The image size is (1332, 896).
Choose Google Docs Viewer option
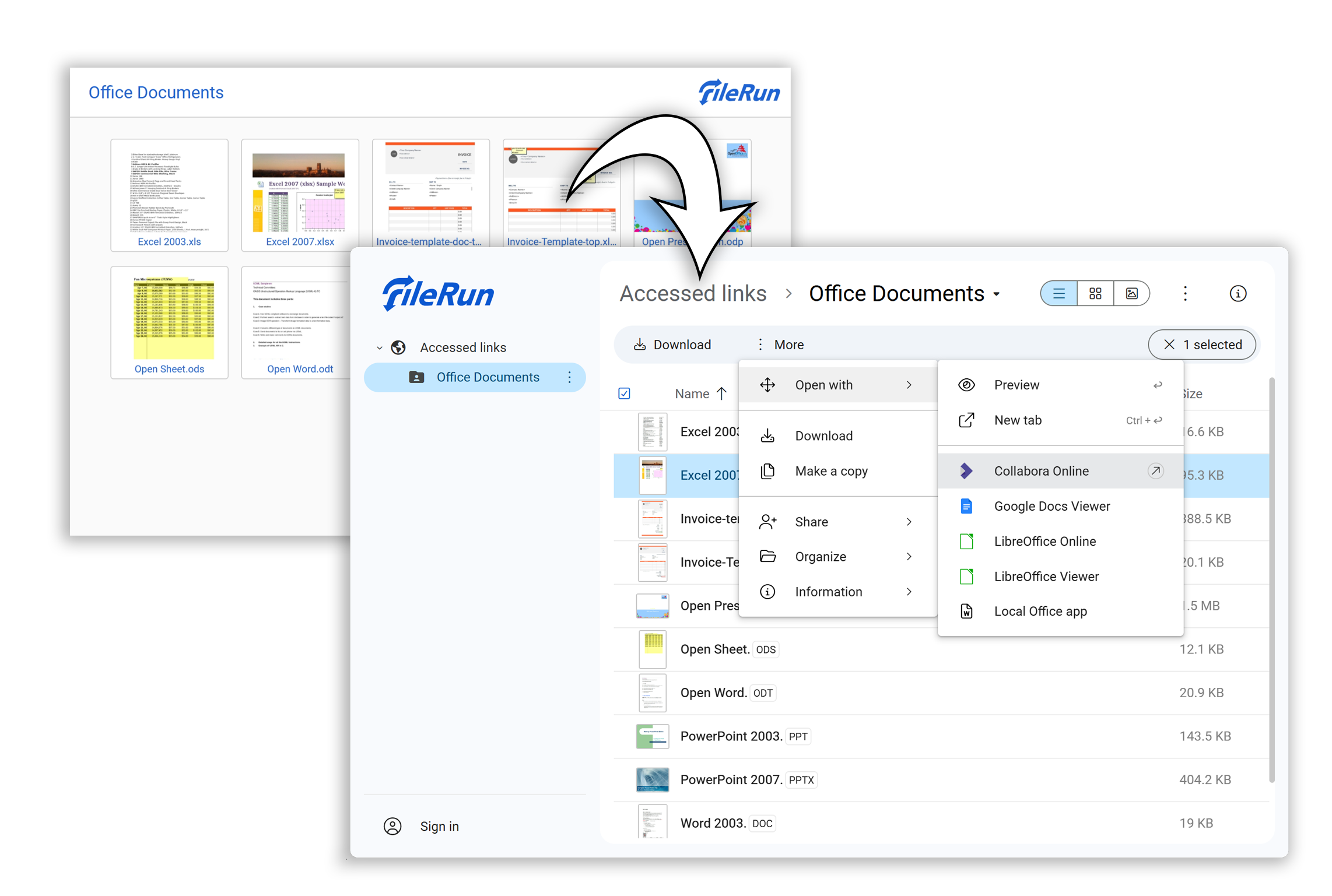(1051, 507)
